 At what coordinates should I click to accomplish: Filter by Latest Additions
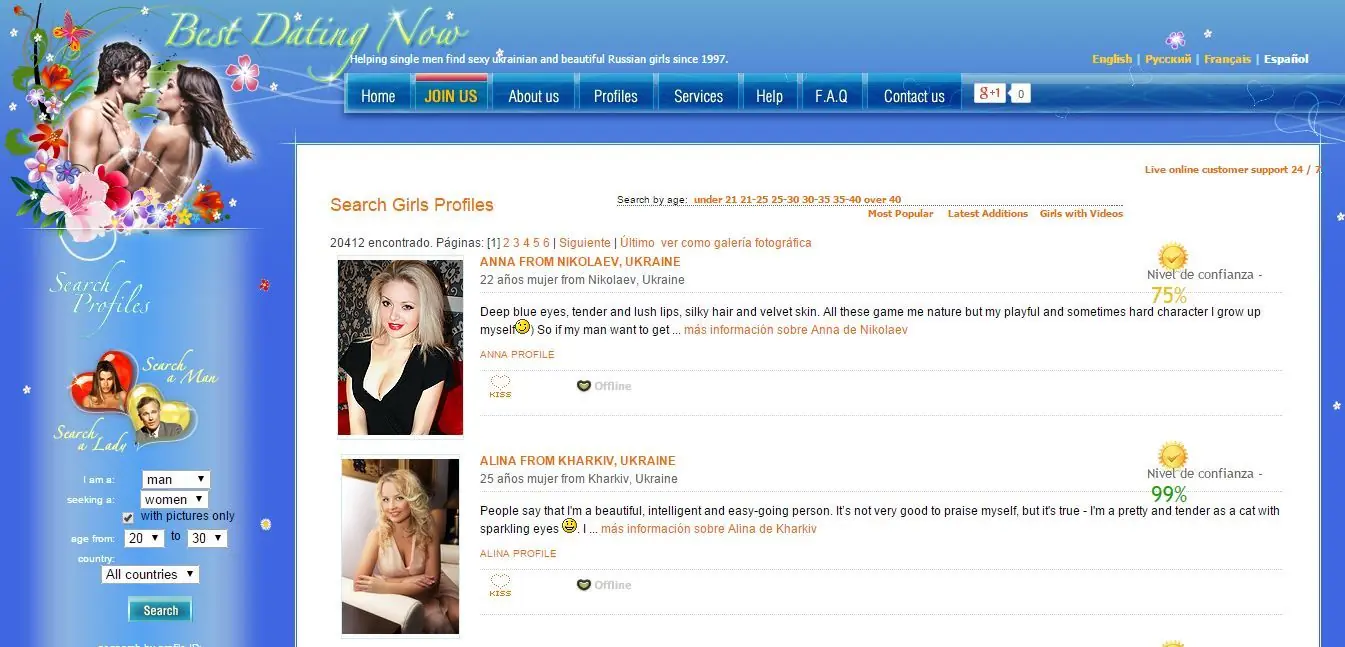point(987,214)
